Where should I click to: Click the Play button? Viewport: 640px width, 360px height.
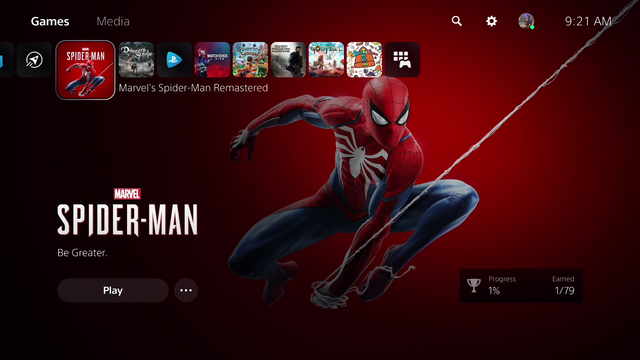(113, 290)
